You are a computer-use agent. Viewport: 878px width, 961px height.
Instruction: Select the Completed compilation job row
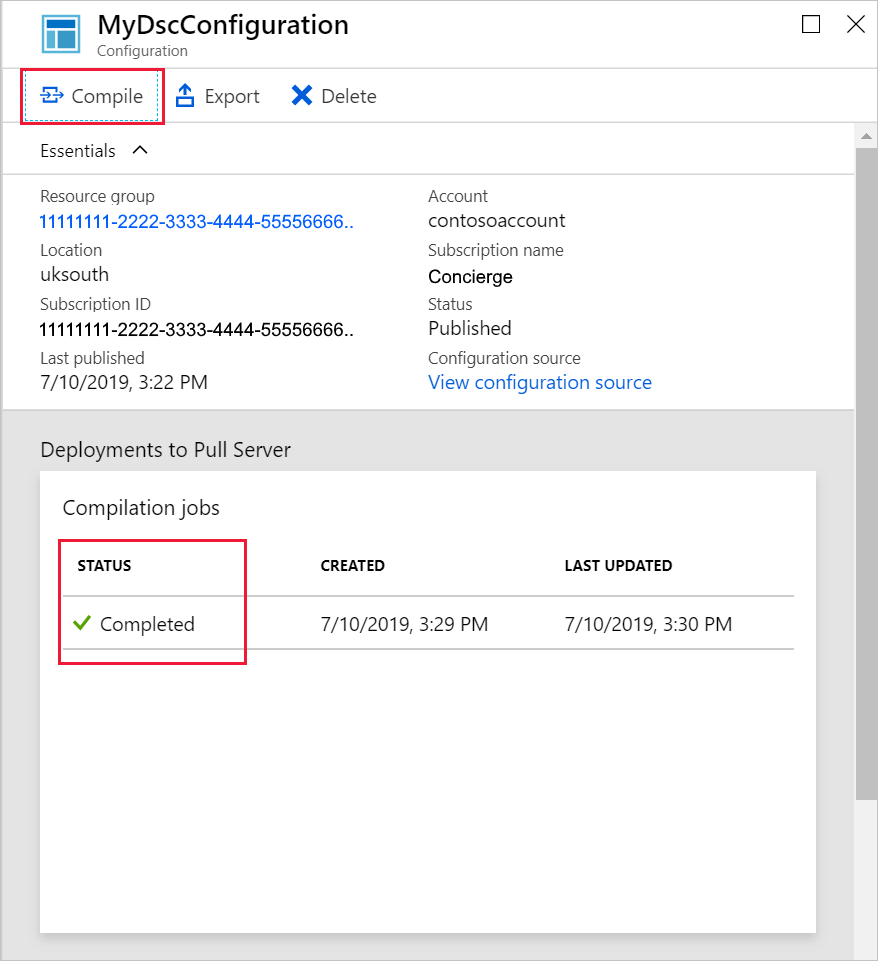click(x=428, y=623)
